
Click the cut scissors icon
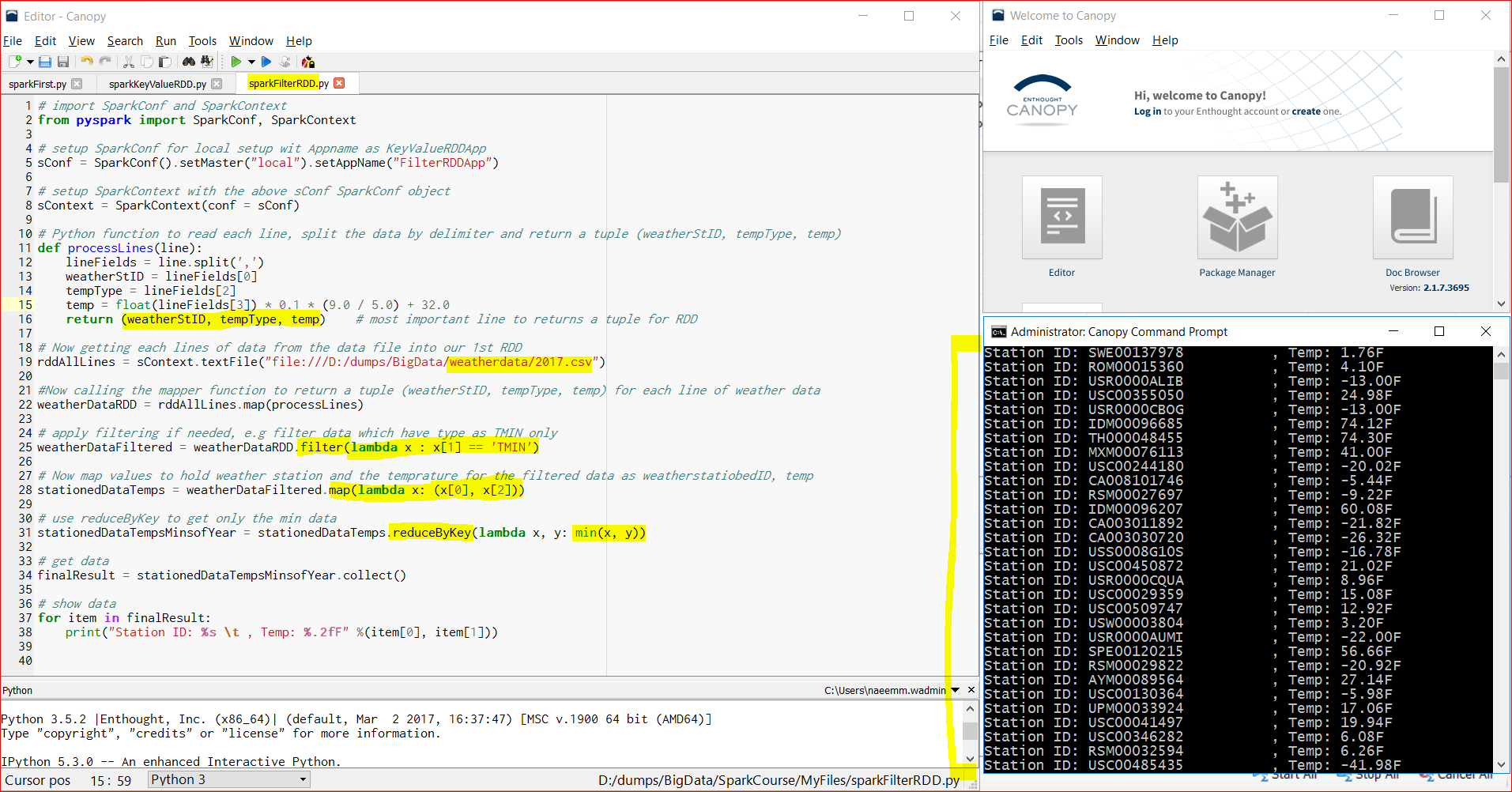129,62
